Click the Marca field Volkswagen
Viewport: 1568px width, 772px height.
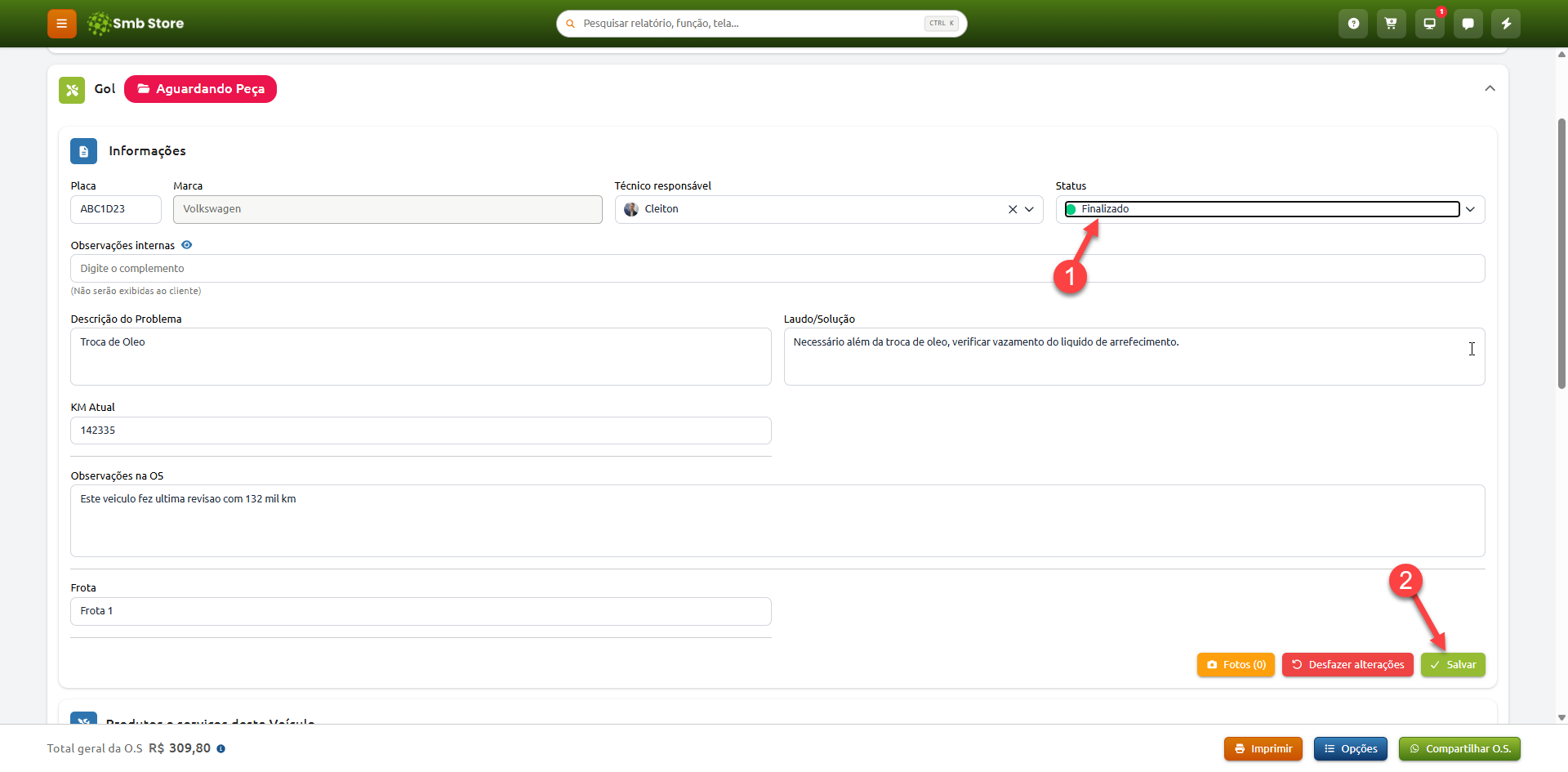coord(388,209)
